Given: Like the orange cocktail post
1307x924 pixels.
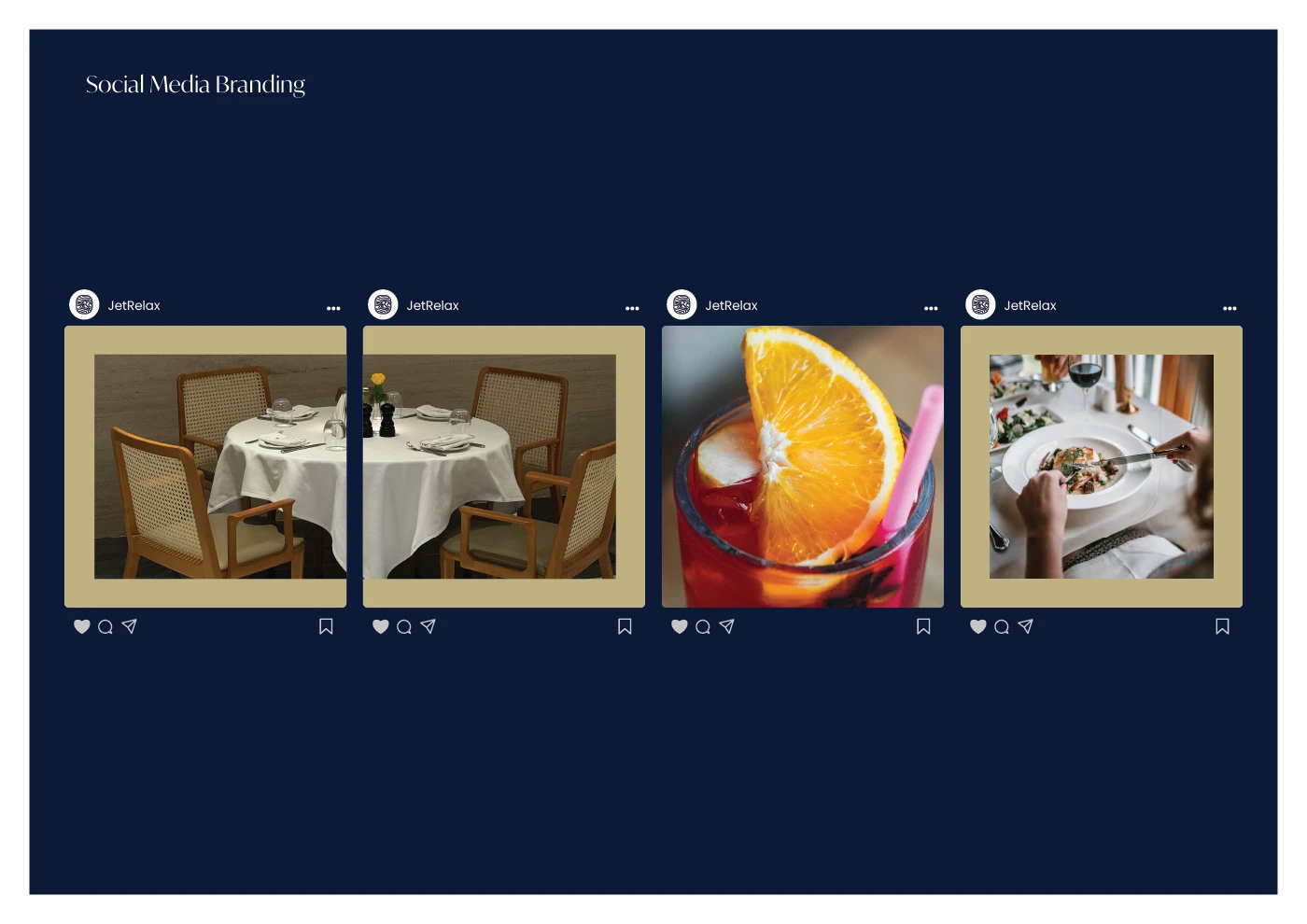Looking at the screenshot, I should click(680, 626).
